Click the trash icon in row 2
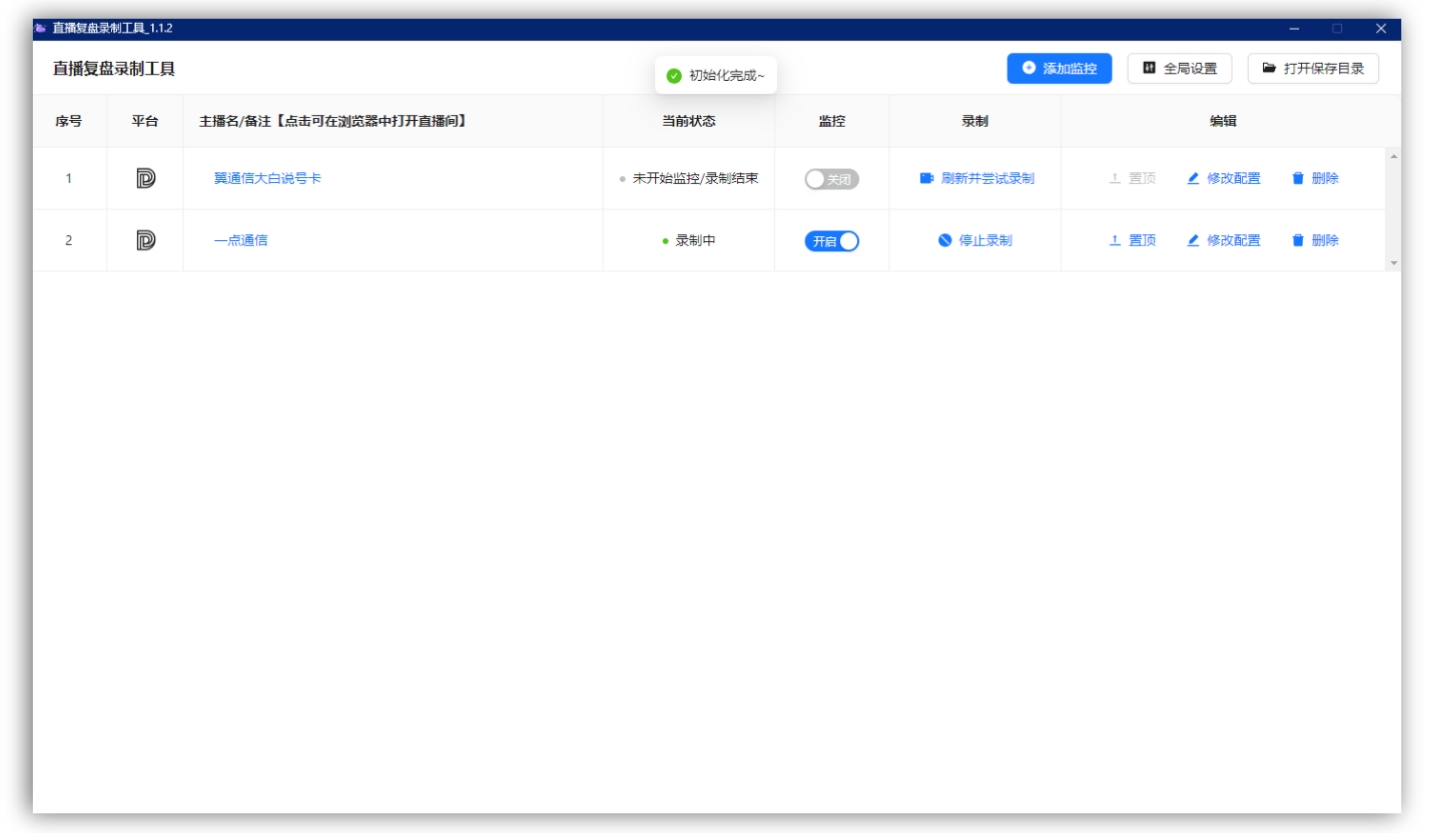1434x833 pixels. (x=1298, y=240)
